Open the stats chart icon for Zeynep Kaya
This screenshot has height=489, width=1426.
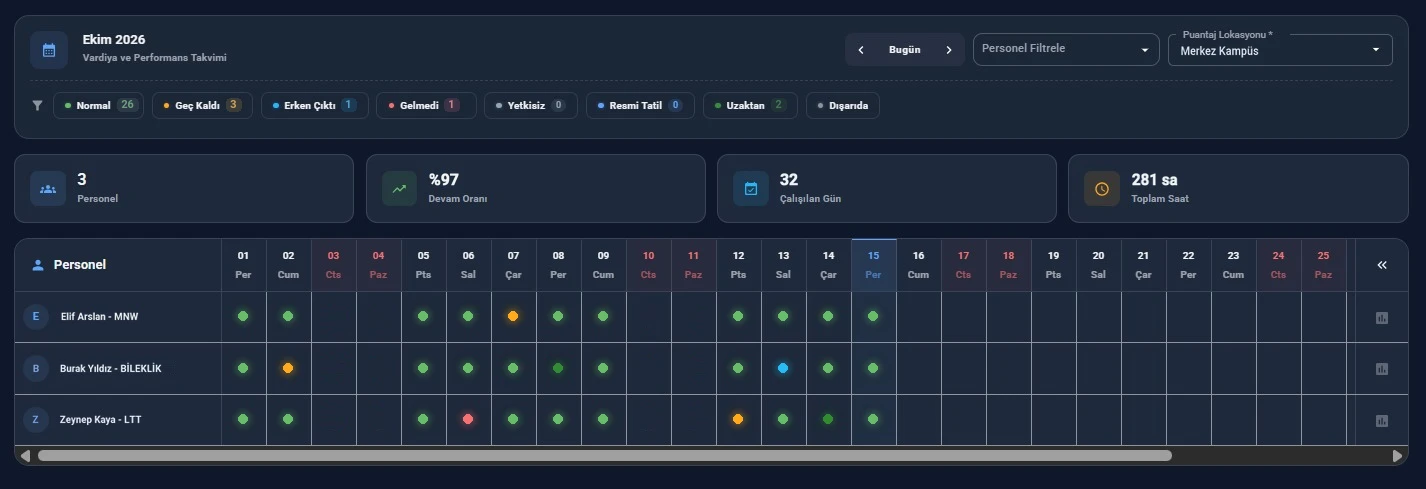[x=1382, y=421]
